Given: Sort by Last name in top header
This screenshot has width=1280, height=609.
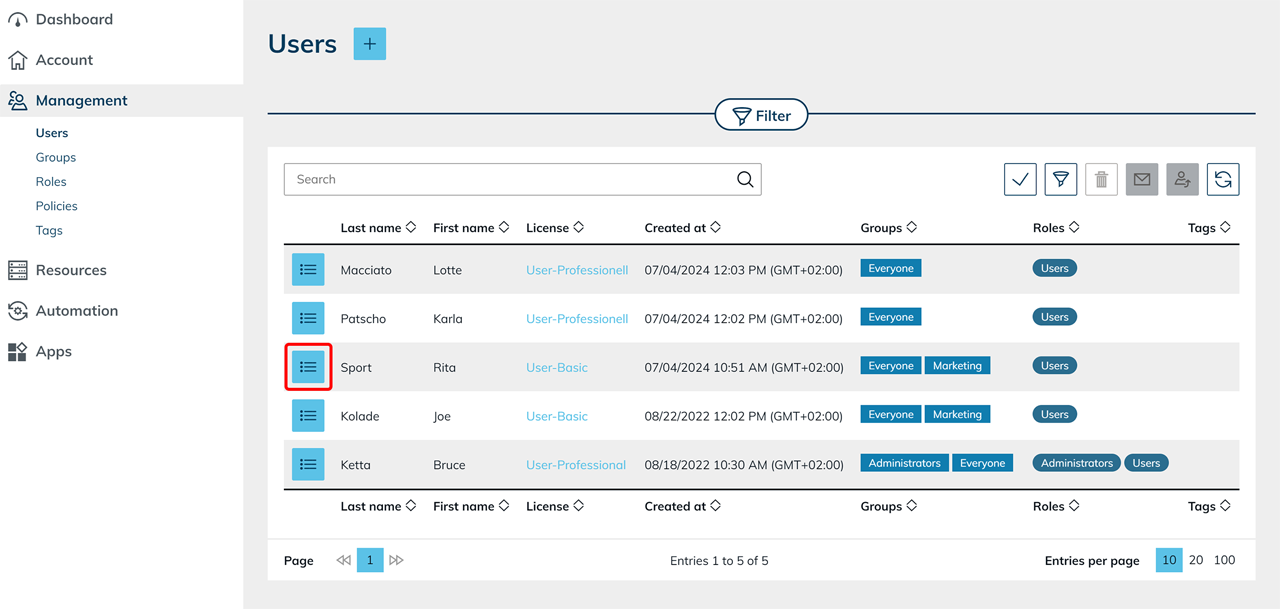Looking at the screenshot, I should 377,228.
